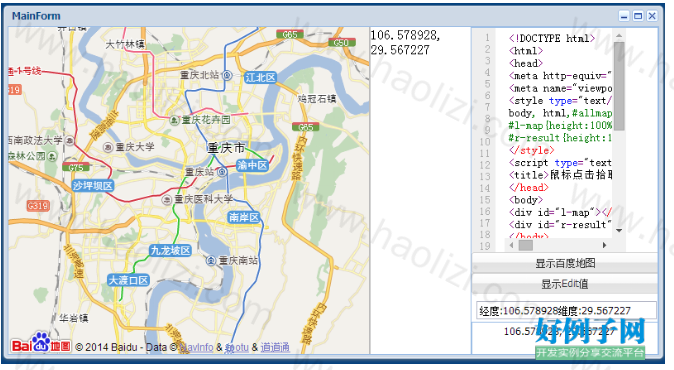Click the 重庆南站 station marker
674x370 pixels.
tap(211, 260)
